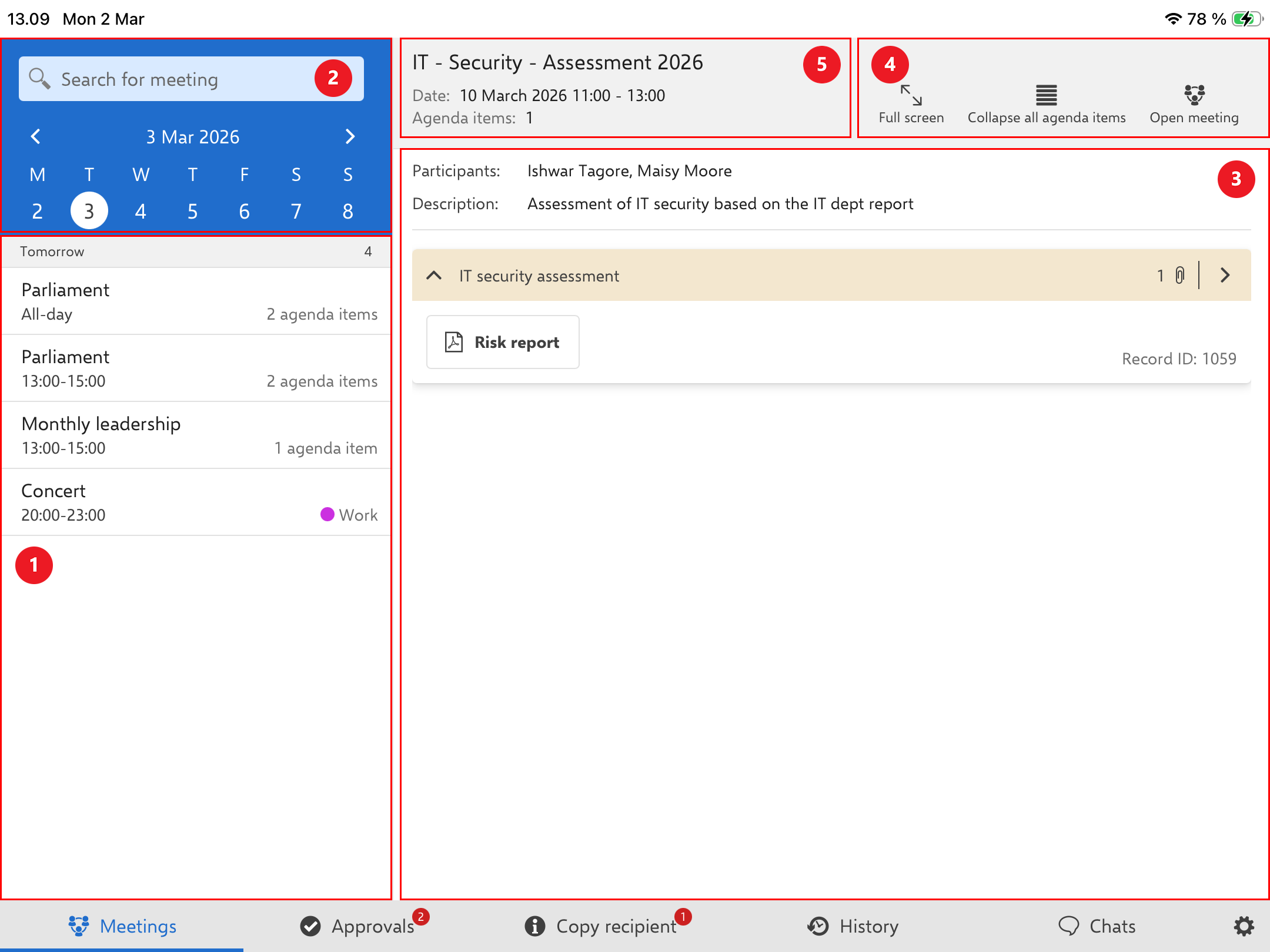Open the settings gear
This screenshot has height=952, width=1270.
[x=1244, y=926]
